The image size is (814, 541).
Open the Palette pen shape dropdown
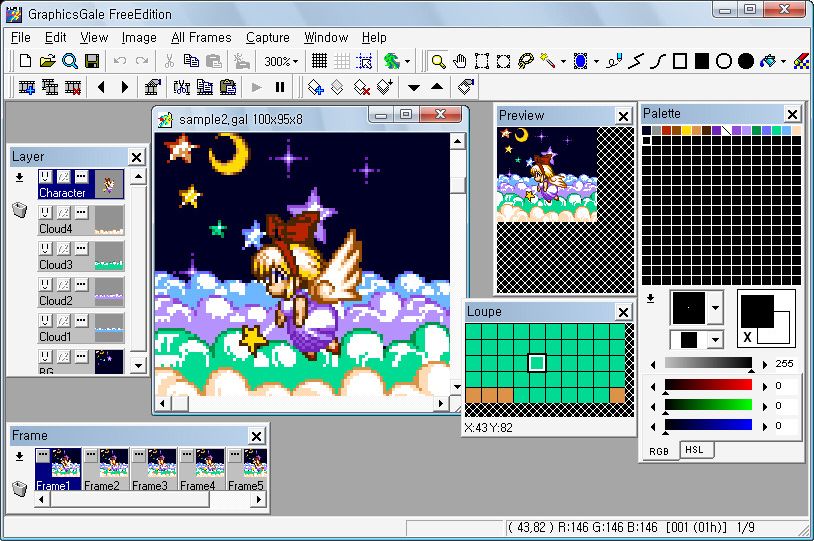(715, 308)
